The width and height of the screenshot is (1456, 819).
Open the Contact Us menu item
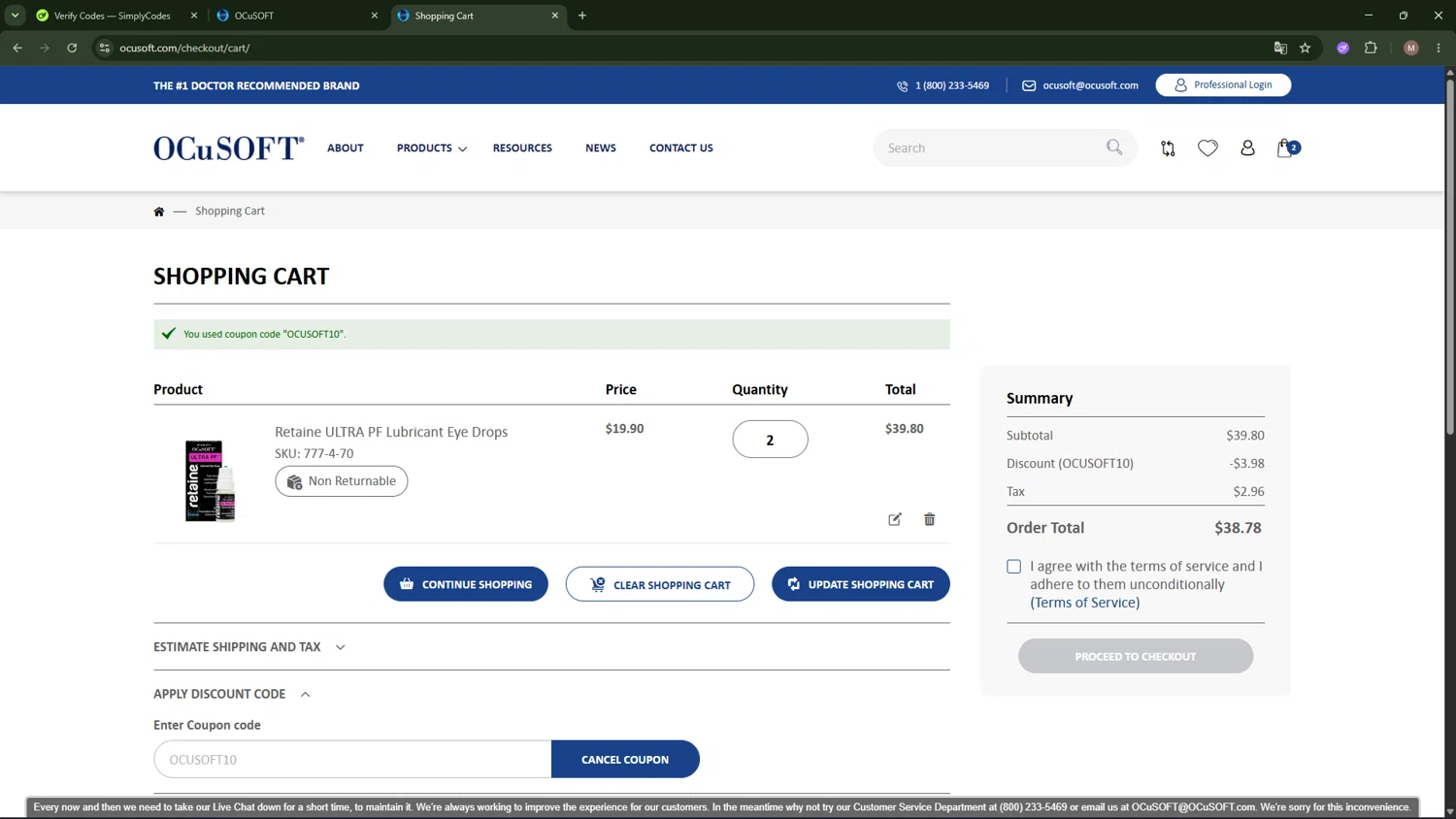tap(681, 148)
